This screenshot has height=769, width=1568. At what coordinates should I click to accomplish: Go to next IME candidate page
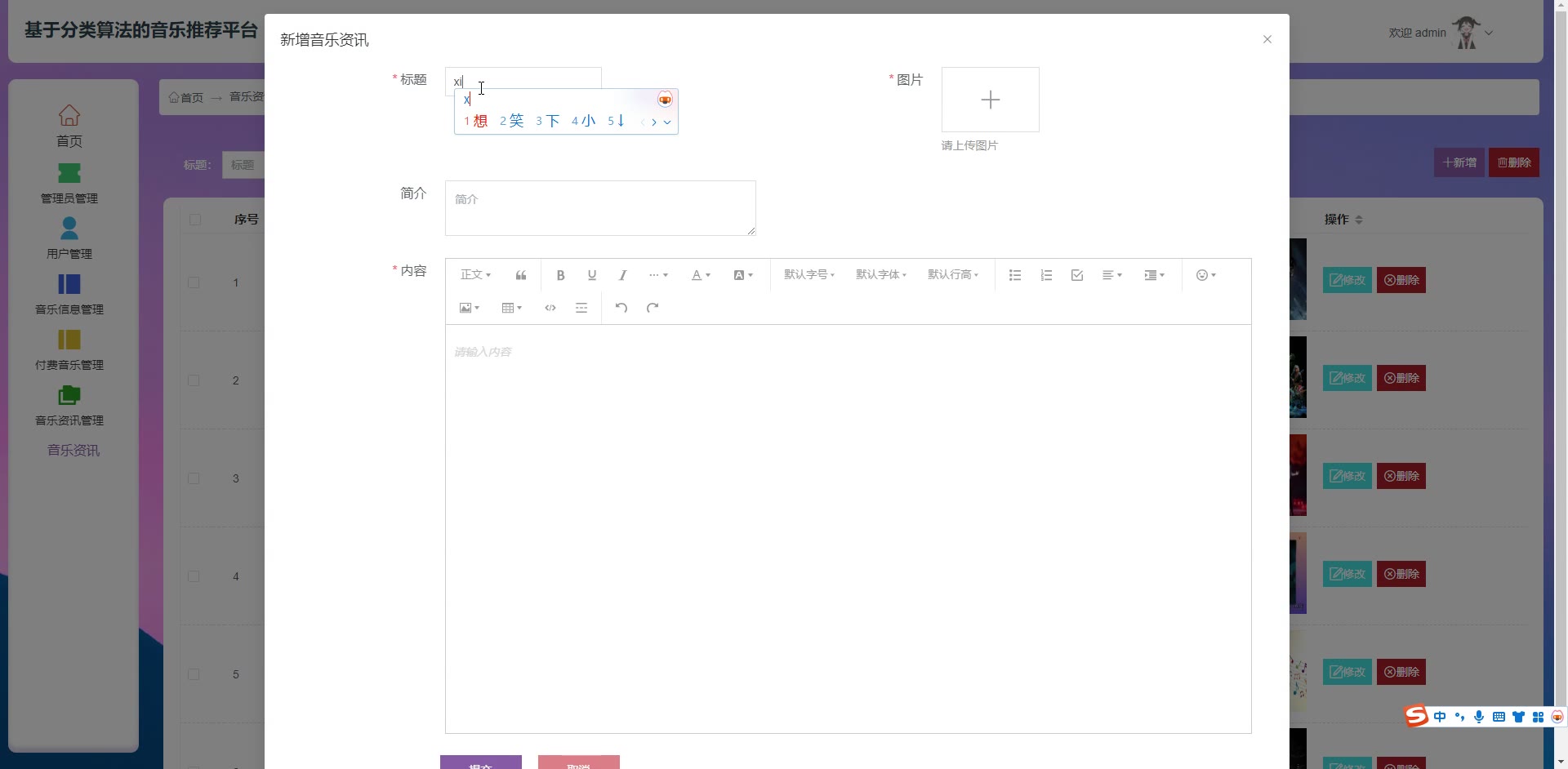[654, 122]
